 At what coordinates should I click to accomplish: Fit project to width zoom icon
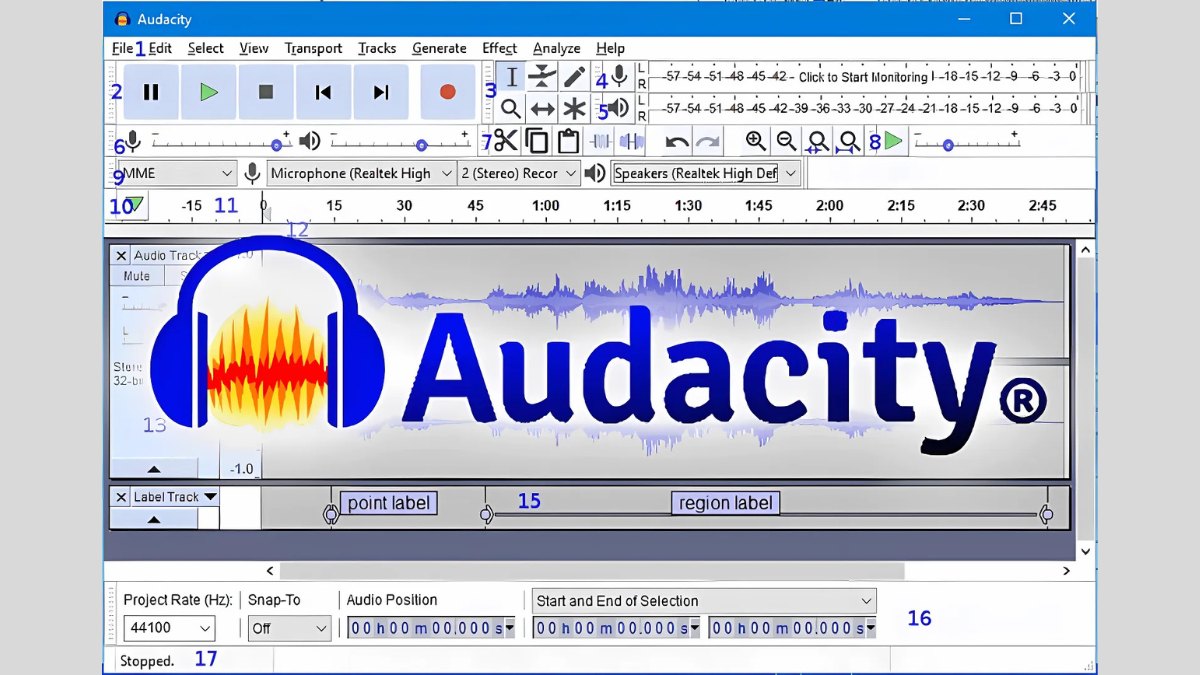tap(849, 142)
